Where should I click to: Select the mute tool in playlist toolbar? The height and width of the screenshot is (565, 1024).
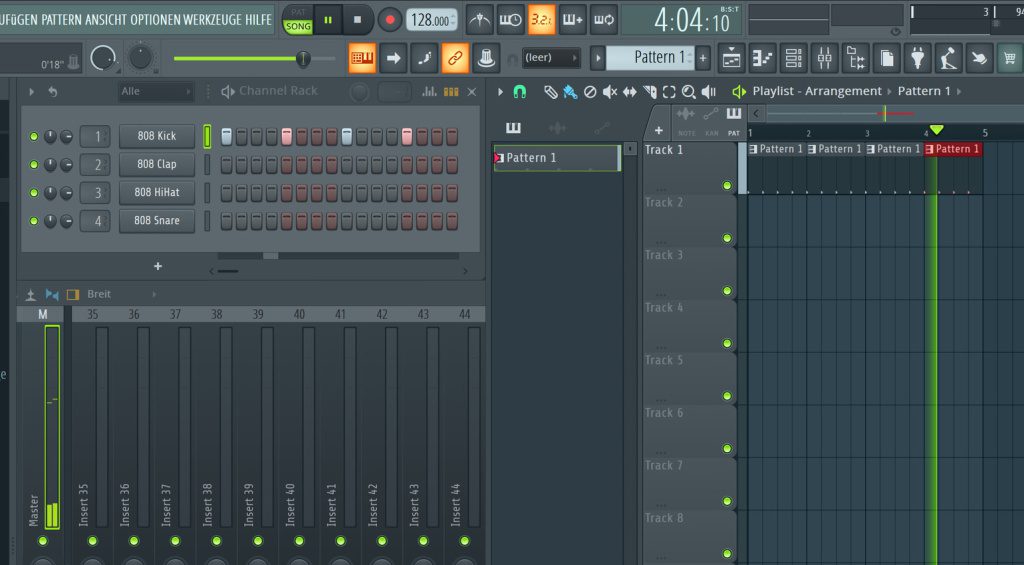coord(610,92)
